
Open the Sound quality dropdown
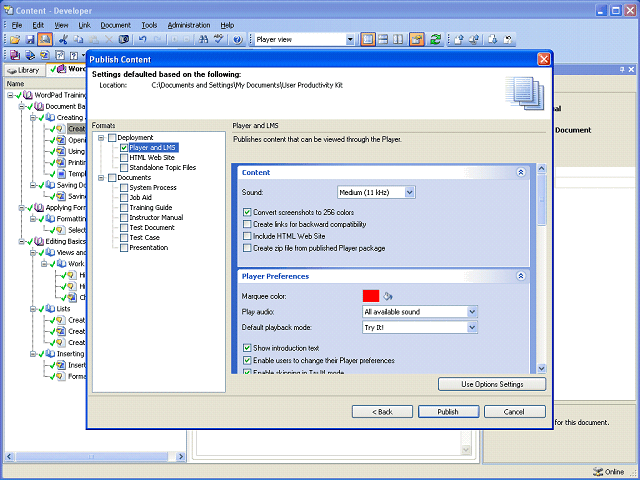coord(410,192)
